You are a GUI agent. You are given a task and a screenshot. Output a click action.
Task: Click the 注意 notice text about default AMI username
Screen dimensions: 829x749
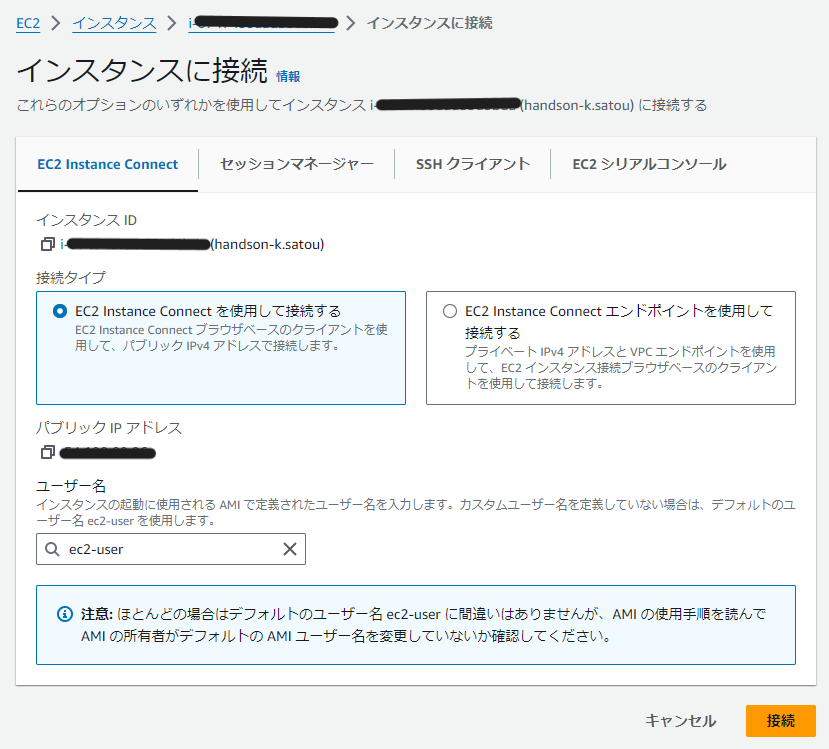tap(423, 625)
